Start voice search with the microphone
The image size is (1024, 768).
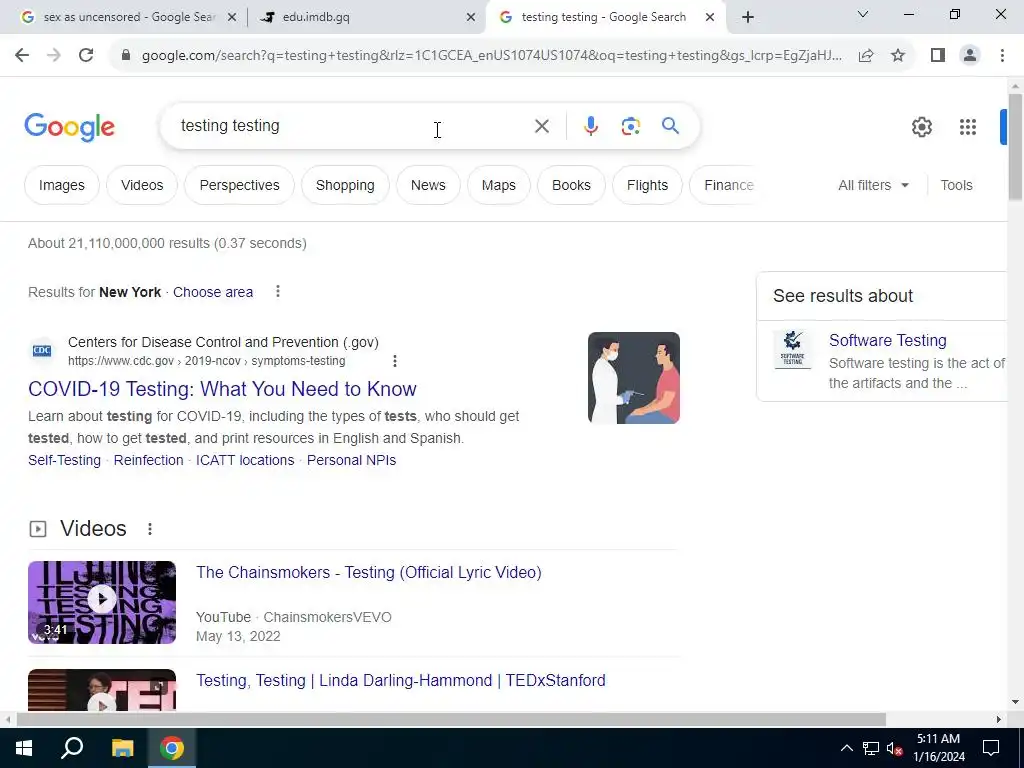tap(590, 126)
